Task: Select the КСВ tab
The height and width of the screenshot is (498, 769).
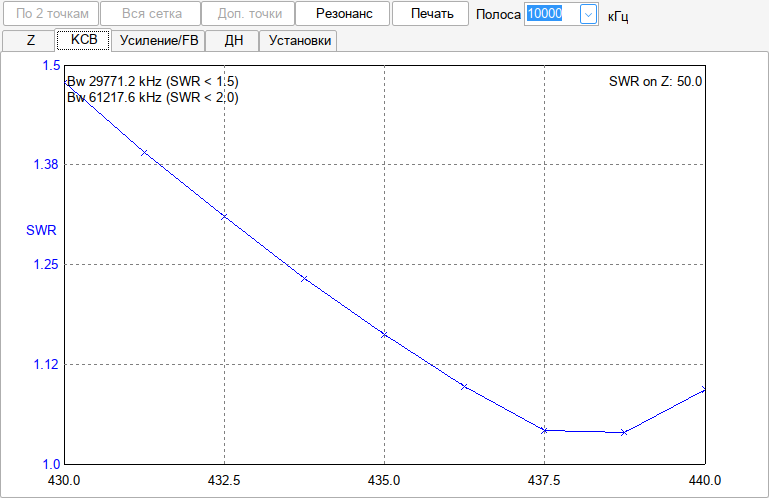Action: click(x=84, y=40)
